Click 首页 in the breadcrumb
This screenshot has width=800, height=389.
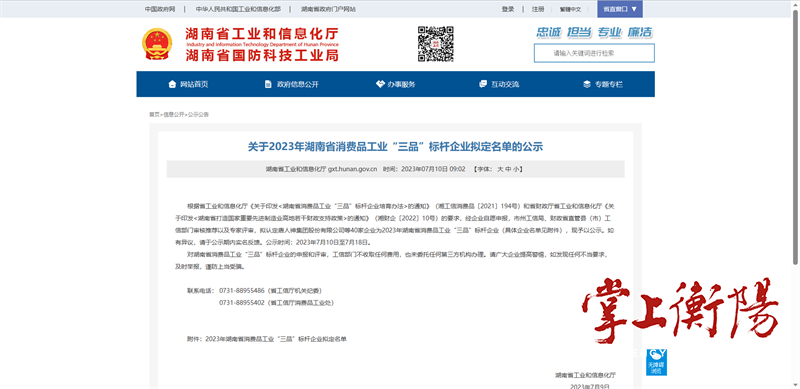pos(154,114)
